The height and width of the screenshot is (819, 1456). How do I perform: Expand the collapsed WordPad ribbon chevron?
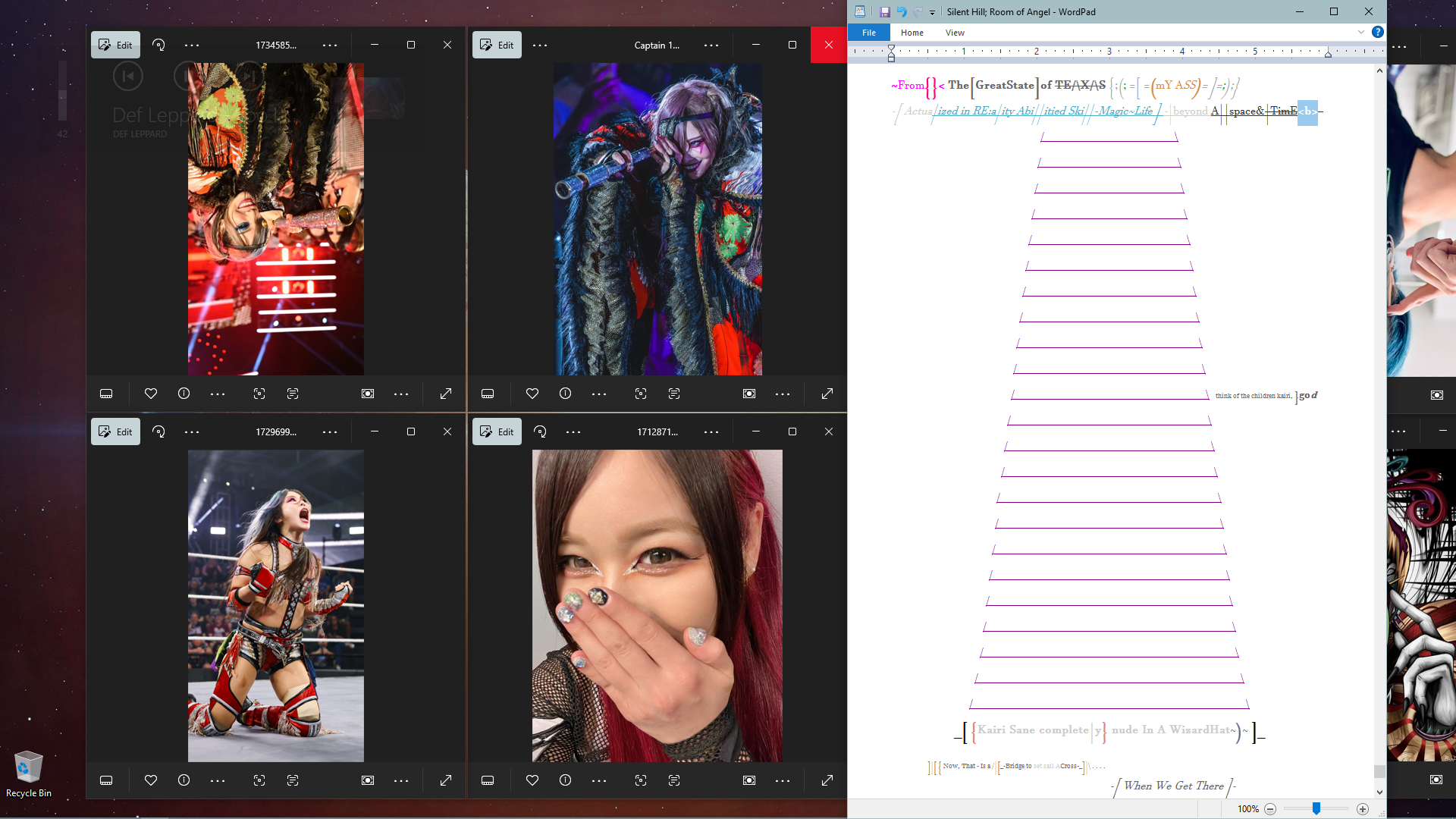1361,32
